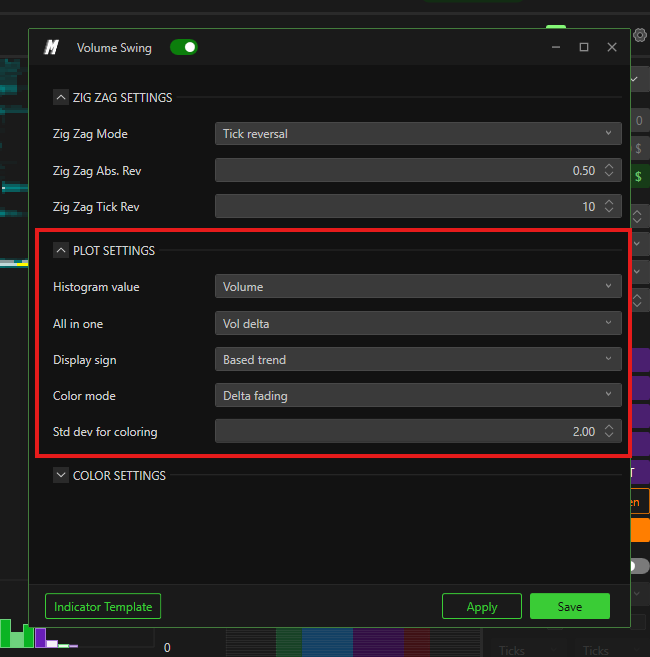Open the Color mode dropdown

pos(418,396)
